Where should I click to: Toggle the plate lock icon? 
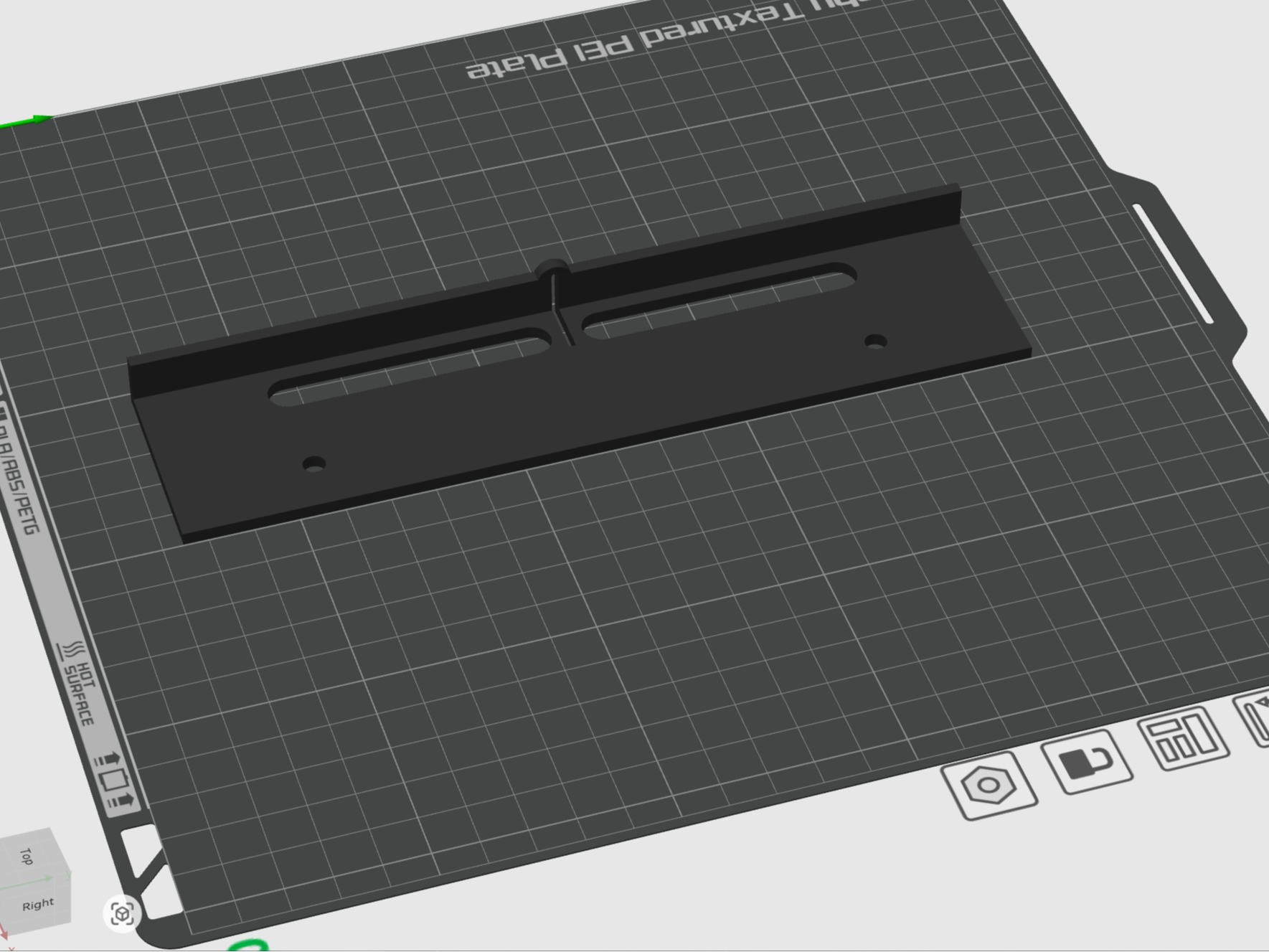[1085, 762]
